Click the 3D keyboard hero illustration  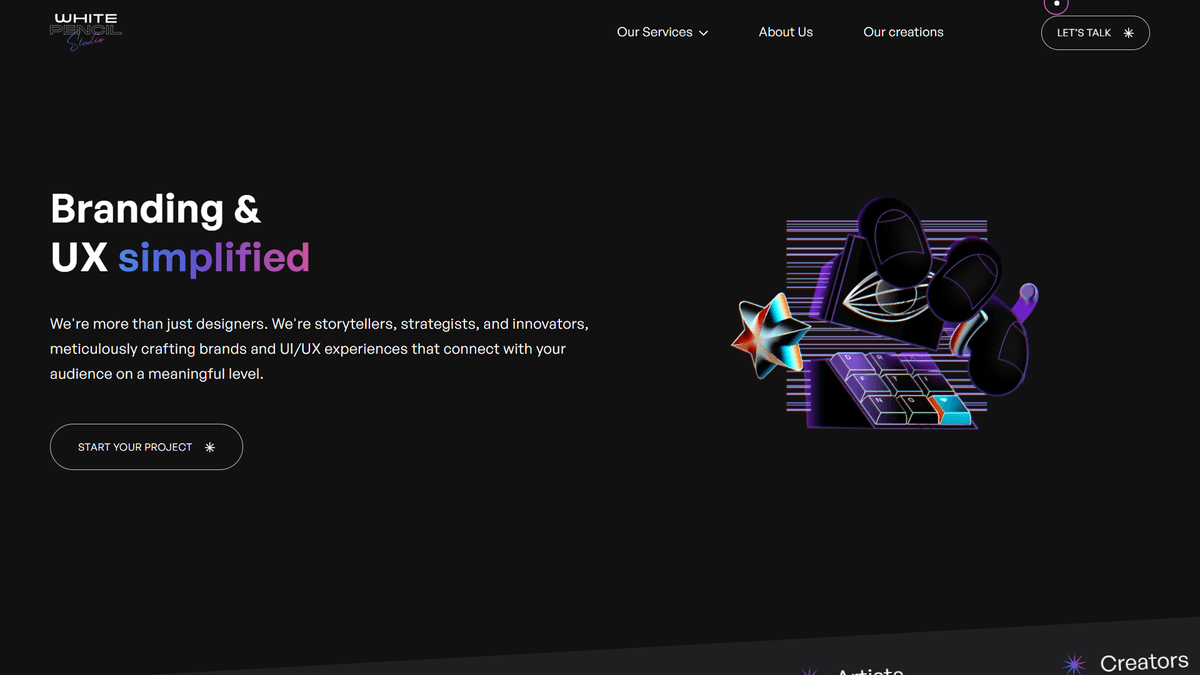tap(885, 312)
